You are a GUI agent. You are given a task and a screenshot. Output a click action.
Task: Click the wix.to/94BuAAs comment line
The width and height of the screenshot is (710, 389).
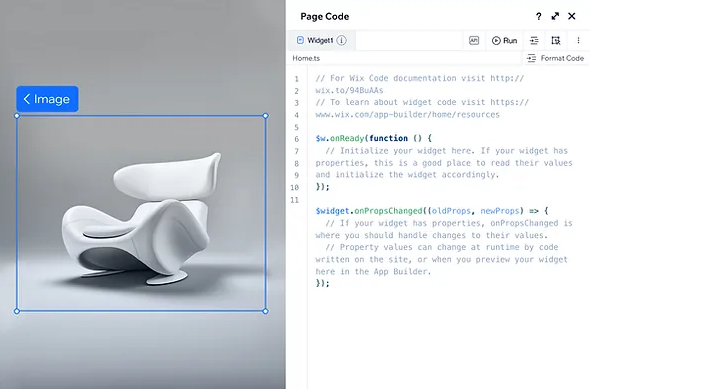click(x=349, y=91)
